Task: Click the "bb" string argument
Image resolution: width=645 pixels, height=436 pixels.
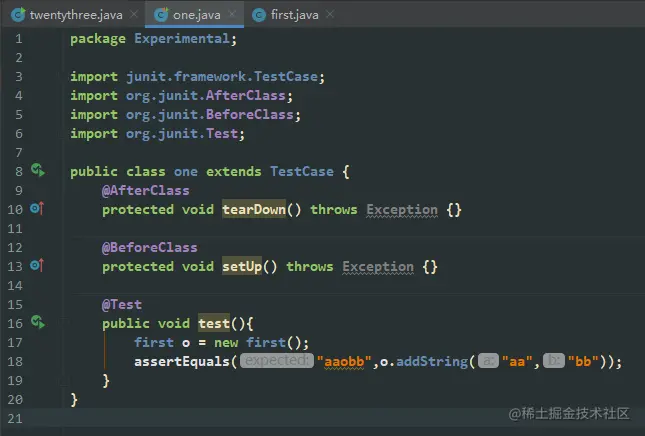Action: pyautogui.click(x=583, y=361)
